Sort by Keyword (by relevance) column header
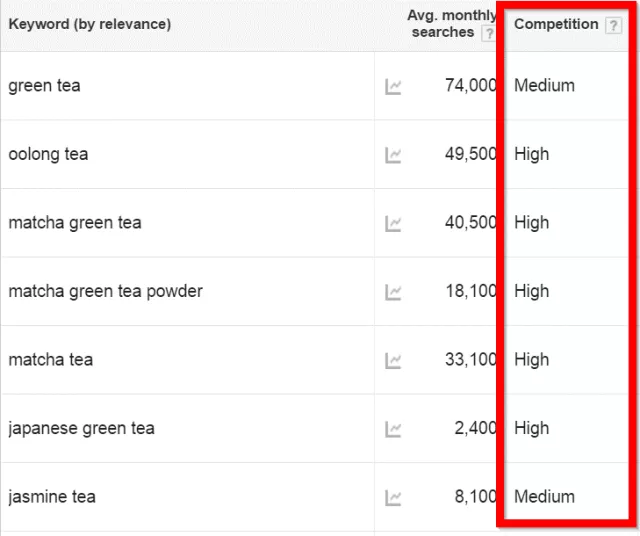Image resolution: width=640 pixels, height=536 pixels. [90, 25]
